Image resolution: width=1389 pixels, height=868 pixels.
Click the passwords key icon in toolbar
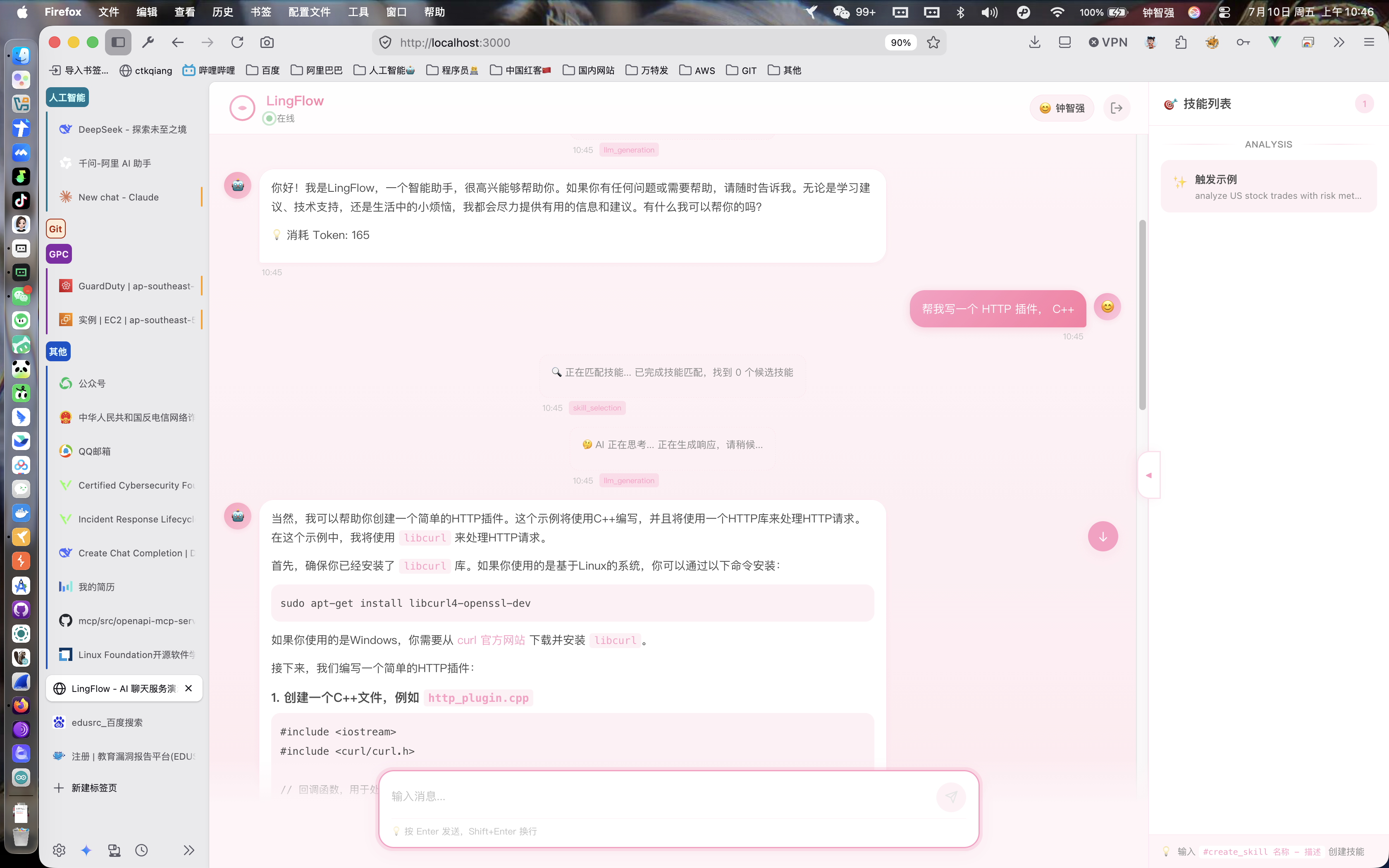pyautogui.click(x=1243, y=43)
